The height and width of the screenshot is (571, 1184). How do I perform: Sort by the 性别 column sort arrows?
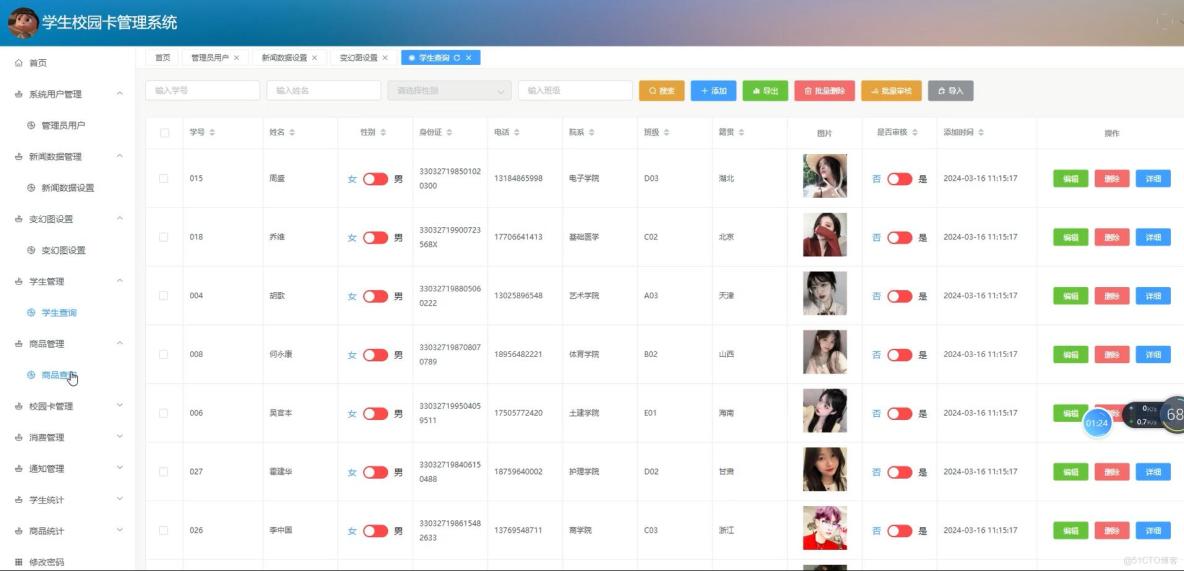tap(383, 133)
